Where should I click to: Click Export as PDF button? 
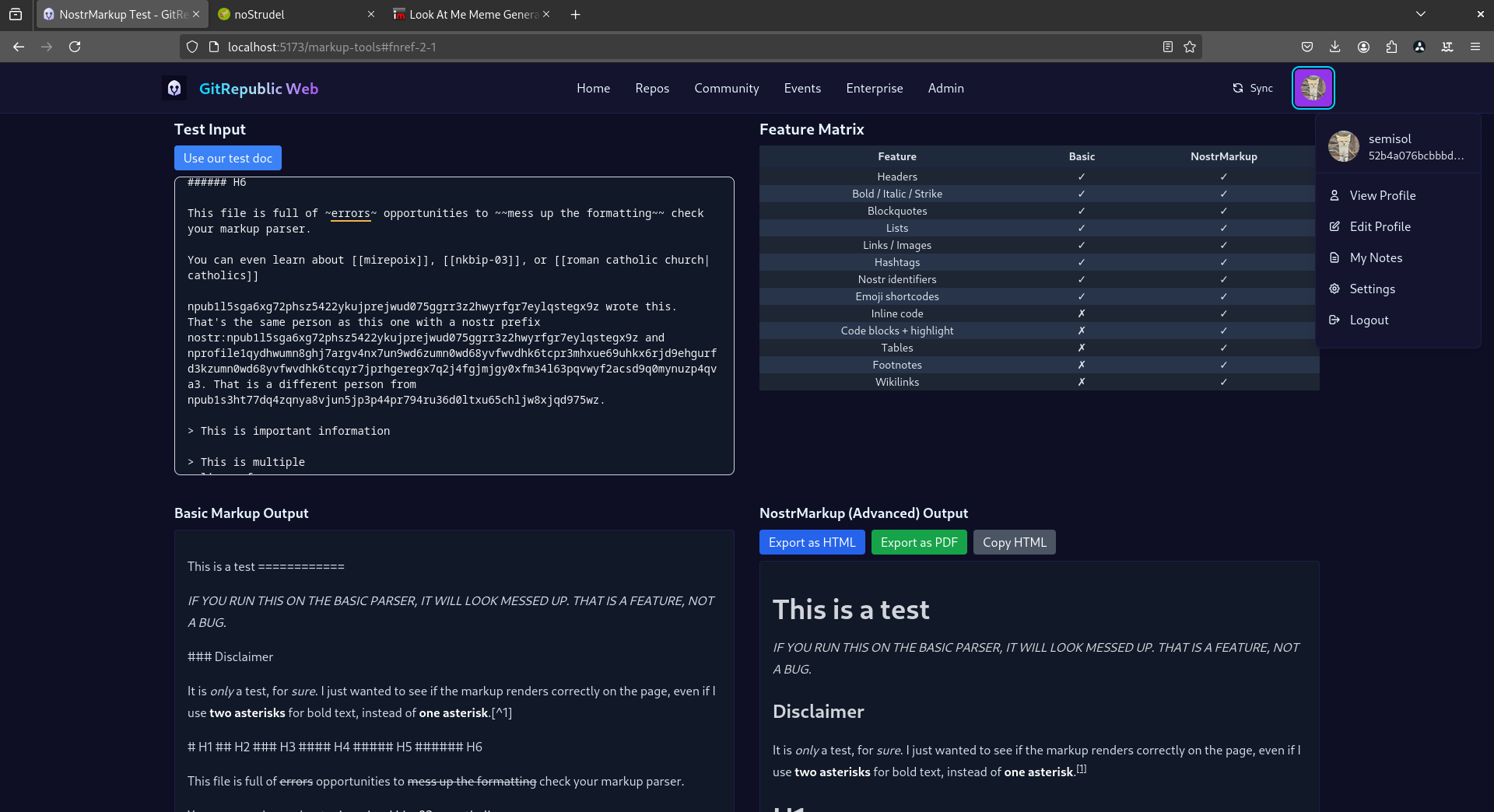pyautogui.click(x=919, y=542)
